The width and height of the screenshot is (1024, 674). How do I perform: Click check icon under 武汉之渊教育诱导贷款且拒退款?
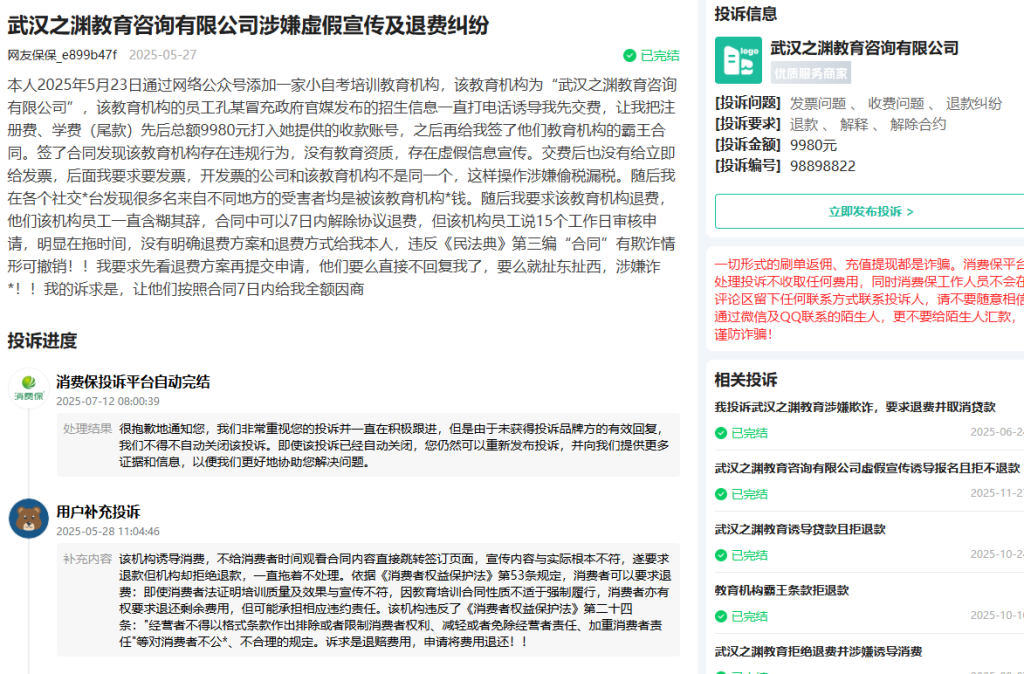(x=721, y=555)
